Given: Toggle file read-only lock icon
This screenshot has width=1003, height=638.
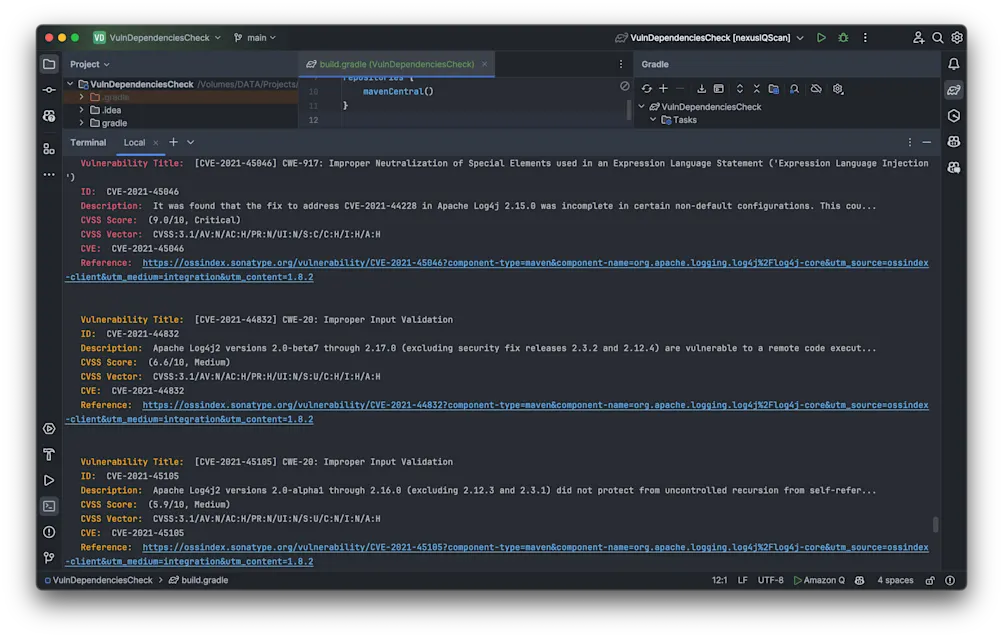Looking at the screenshot, I should click(x=930, y=580).
